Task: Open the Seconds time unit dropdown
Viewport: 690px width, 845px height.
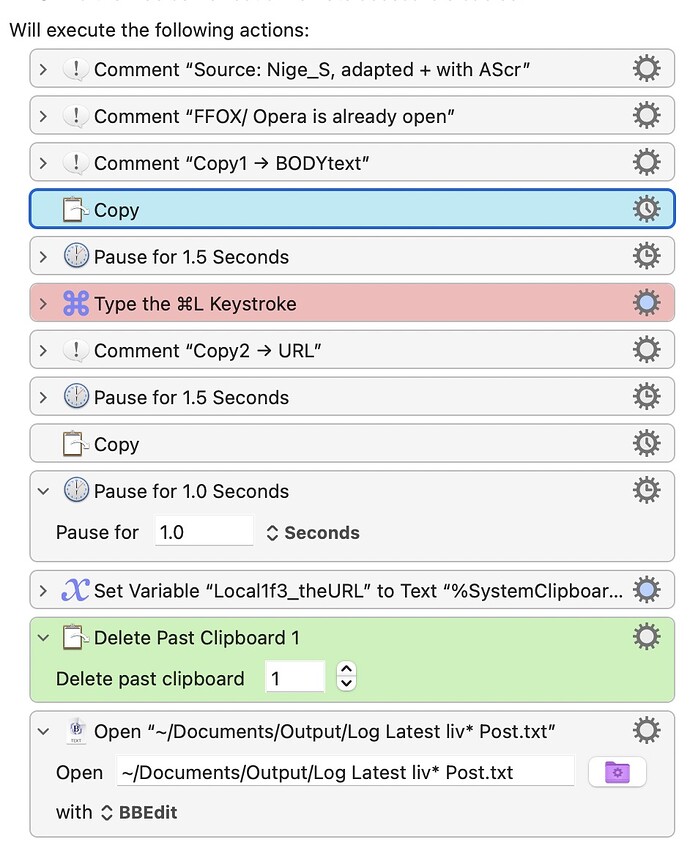Action: pyautogui.click(x=312, y=533)
